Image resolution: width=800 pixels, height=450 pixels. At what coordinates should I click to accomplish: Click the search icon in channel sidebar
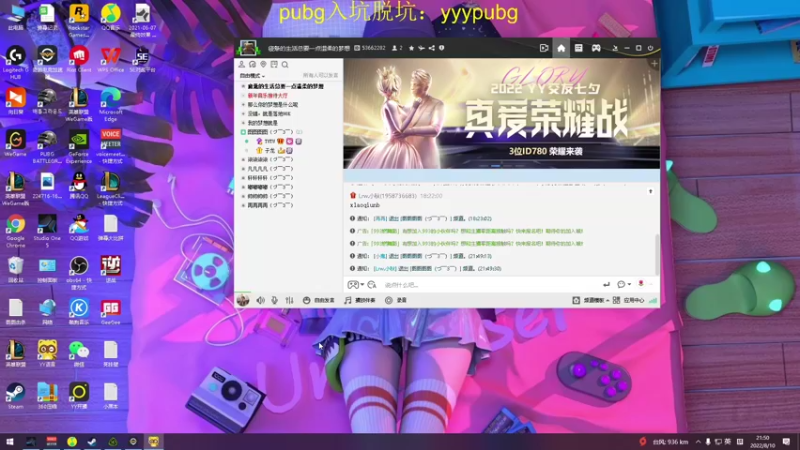click(x=285, y=65)
